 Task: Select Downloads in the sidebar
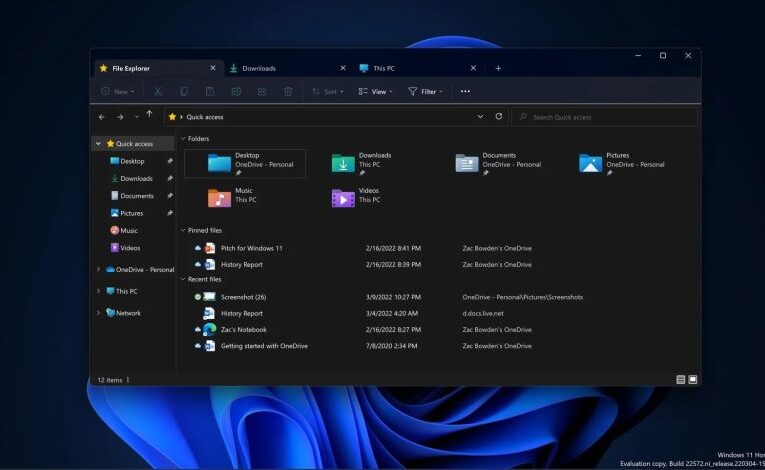tap(136, 179)
